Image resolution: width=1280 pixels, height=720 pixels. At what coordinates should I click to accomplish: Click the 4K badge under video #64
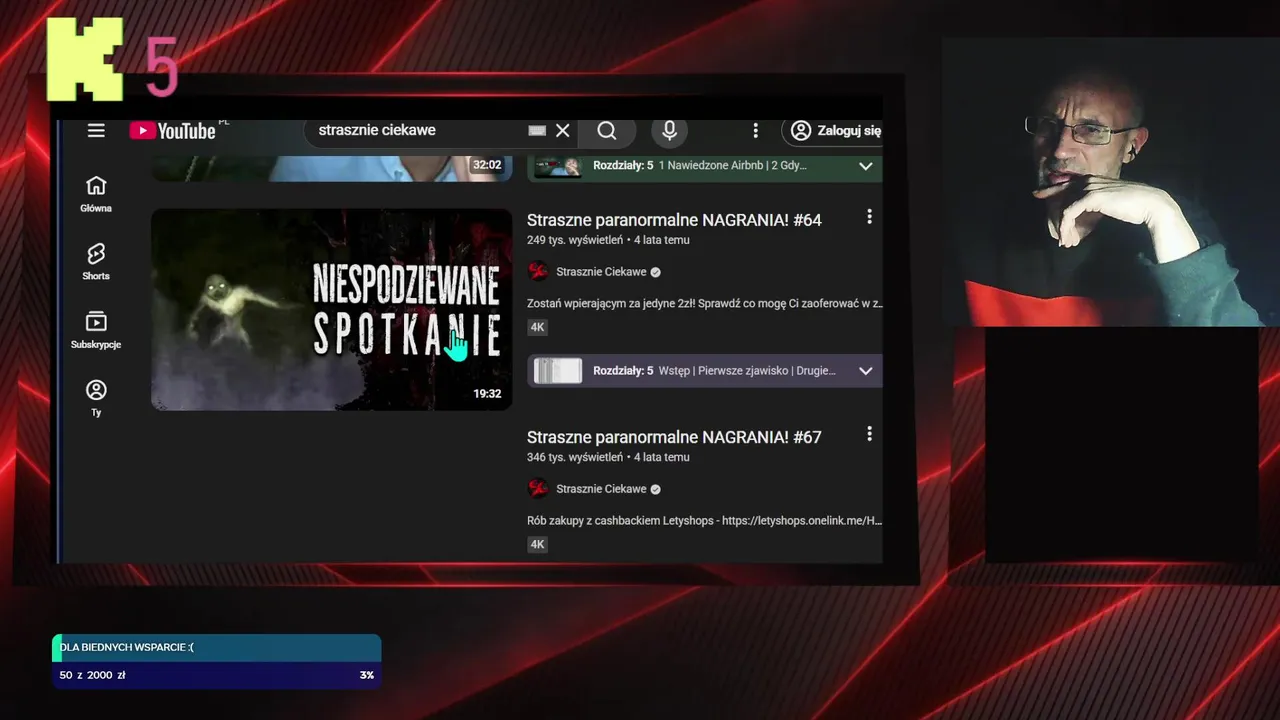tap(538, 327)
